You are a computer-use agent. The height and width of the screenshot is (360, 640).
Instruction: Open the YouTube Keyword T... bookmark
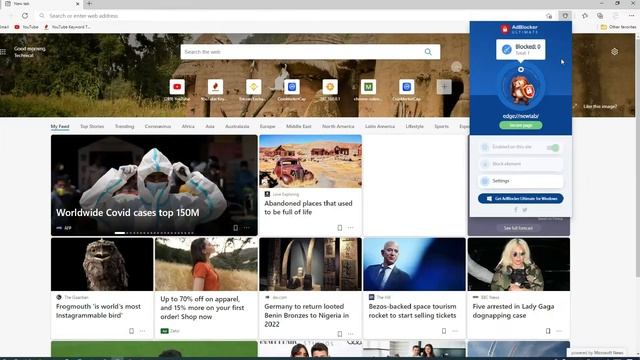[68, 27]
